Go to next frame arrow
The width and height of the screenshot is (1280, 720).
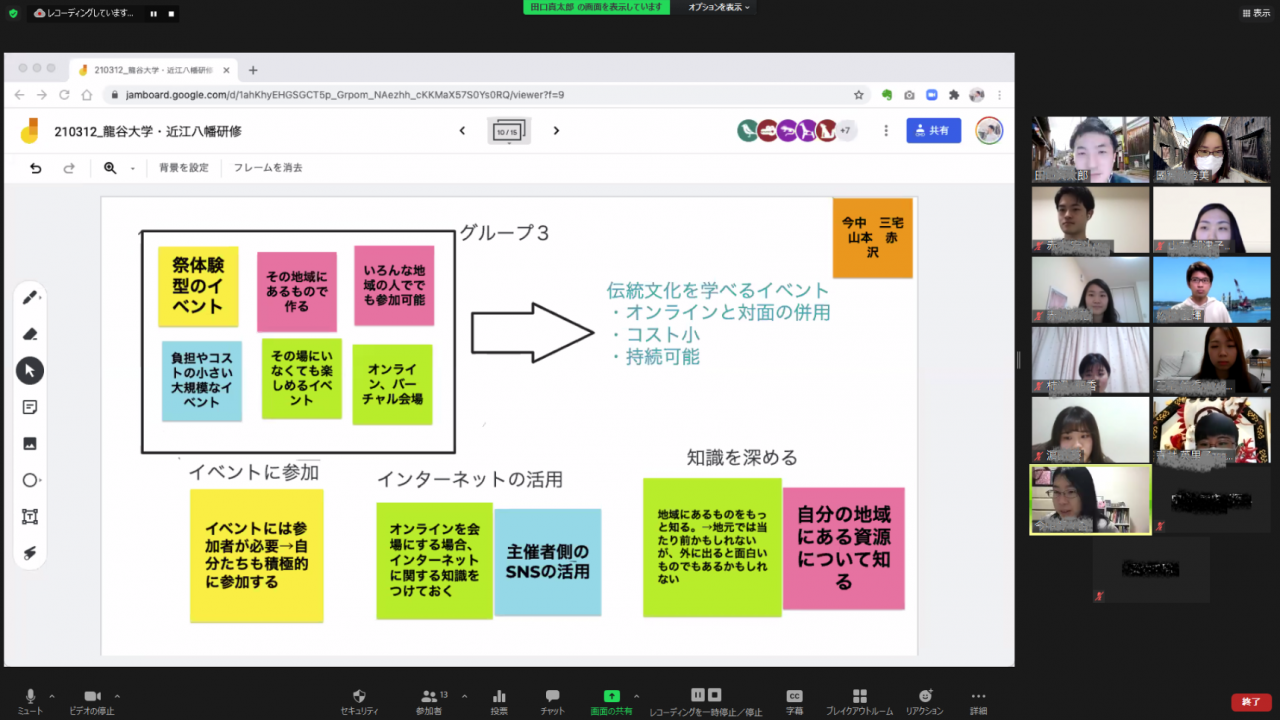click(557, 131)
